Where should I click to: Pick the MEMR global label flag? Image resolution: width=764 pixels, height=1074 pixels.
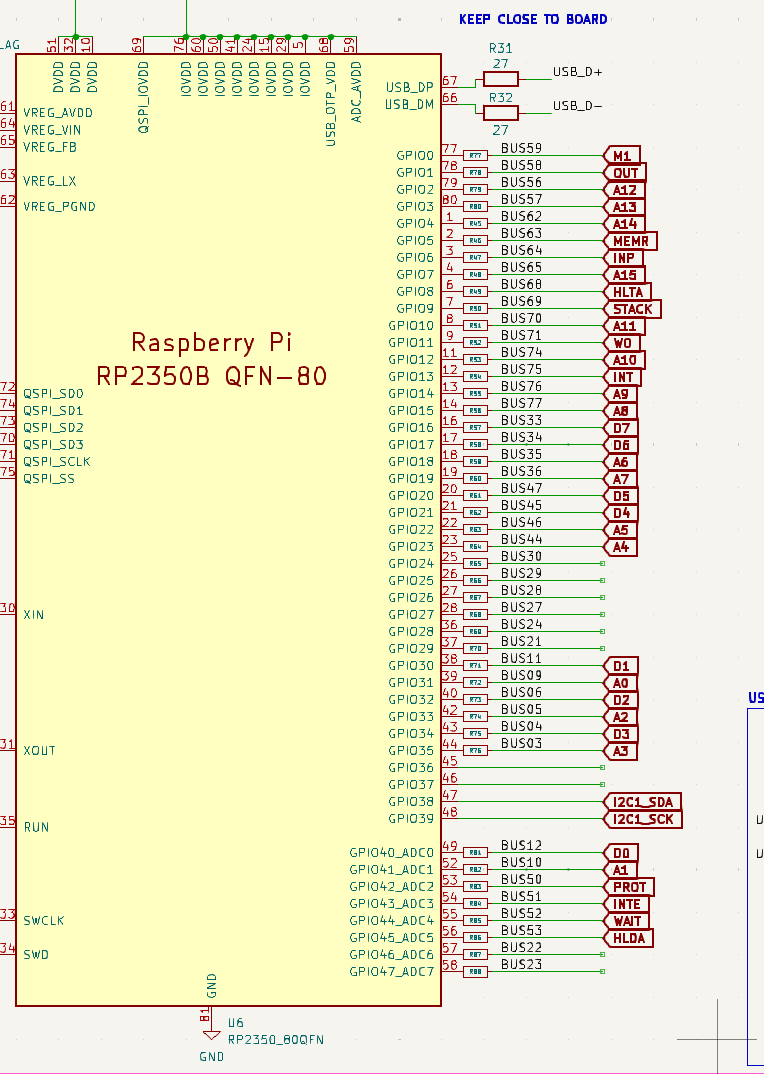pos(630,241)
